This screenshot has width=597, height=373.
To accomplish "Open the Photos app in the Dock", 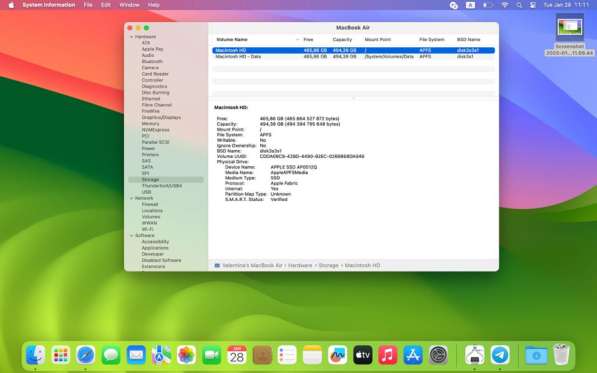I will pos(186,355).
